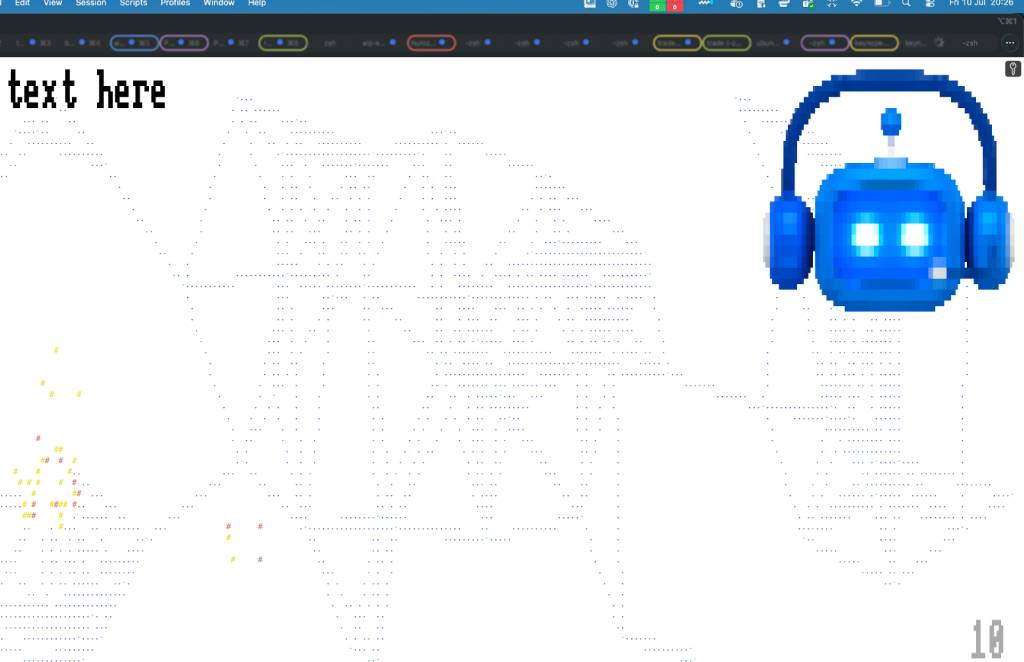1024x662 pixels.
Task: Click the three-dots tab overflow button
Action: point(1010,43)
